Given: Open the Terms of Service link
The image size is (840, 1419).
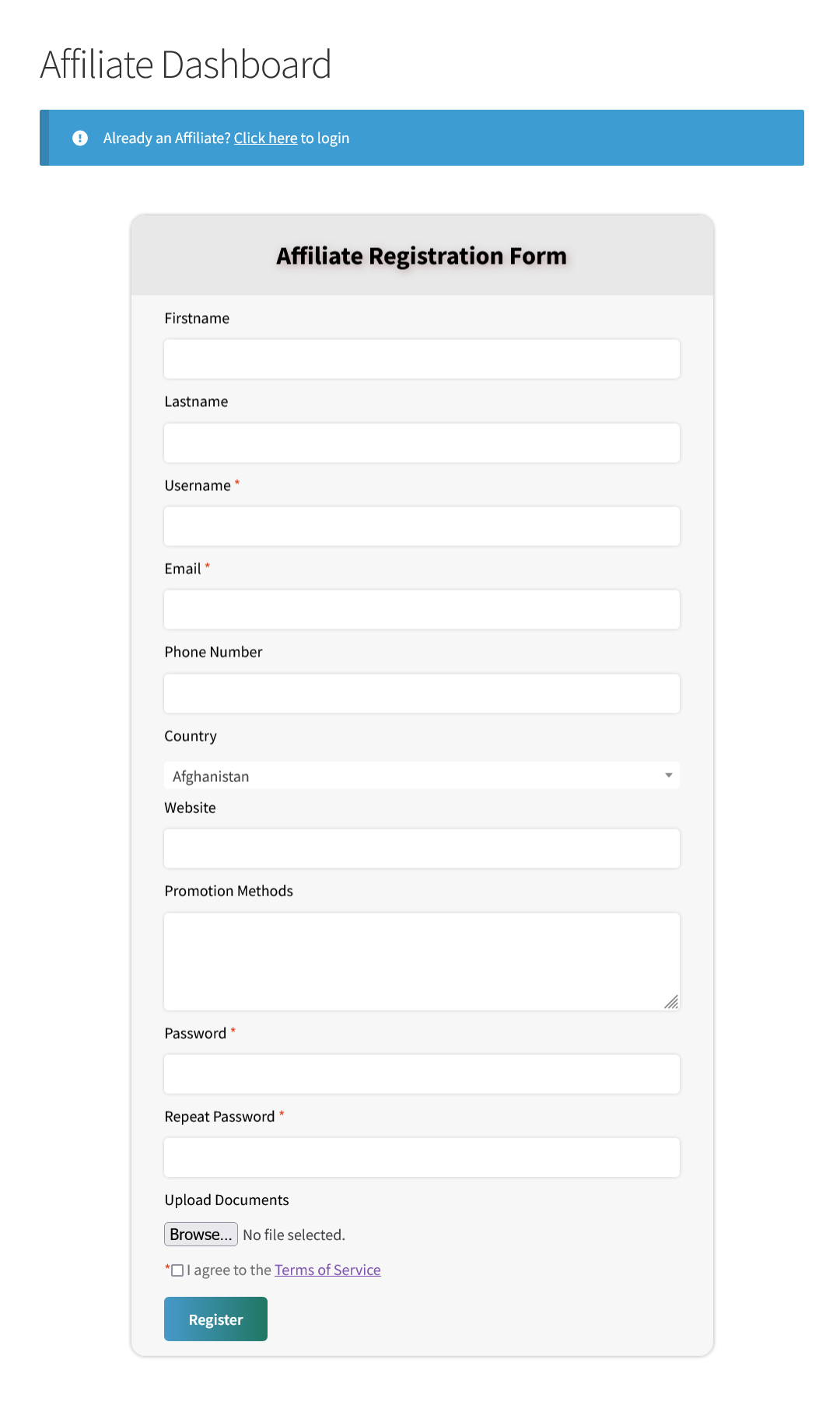Looking at the screenshot, I should click(x=327, y=1270).
